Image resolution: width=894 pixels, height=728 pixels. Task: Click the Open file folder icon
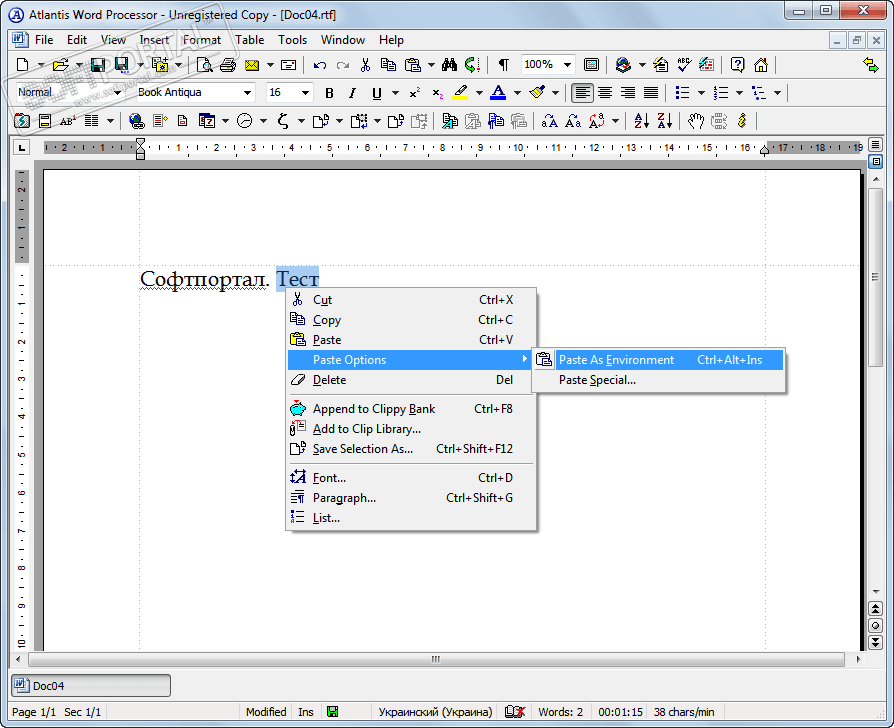point(60,65)
